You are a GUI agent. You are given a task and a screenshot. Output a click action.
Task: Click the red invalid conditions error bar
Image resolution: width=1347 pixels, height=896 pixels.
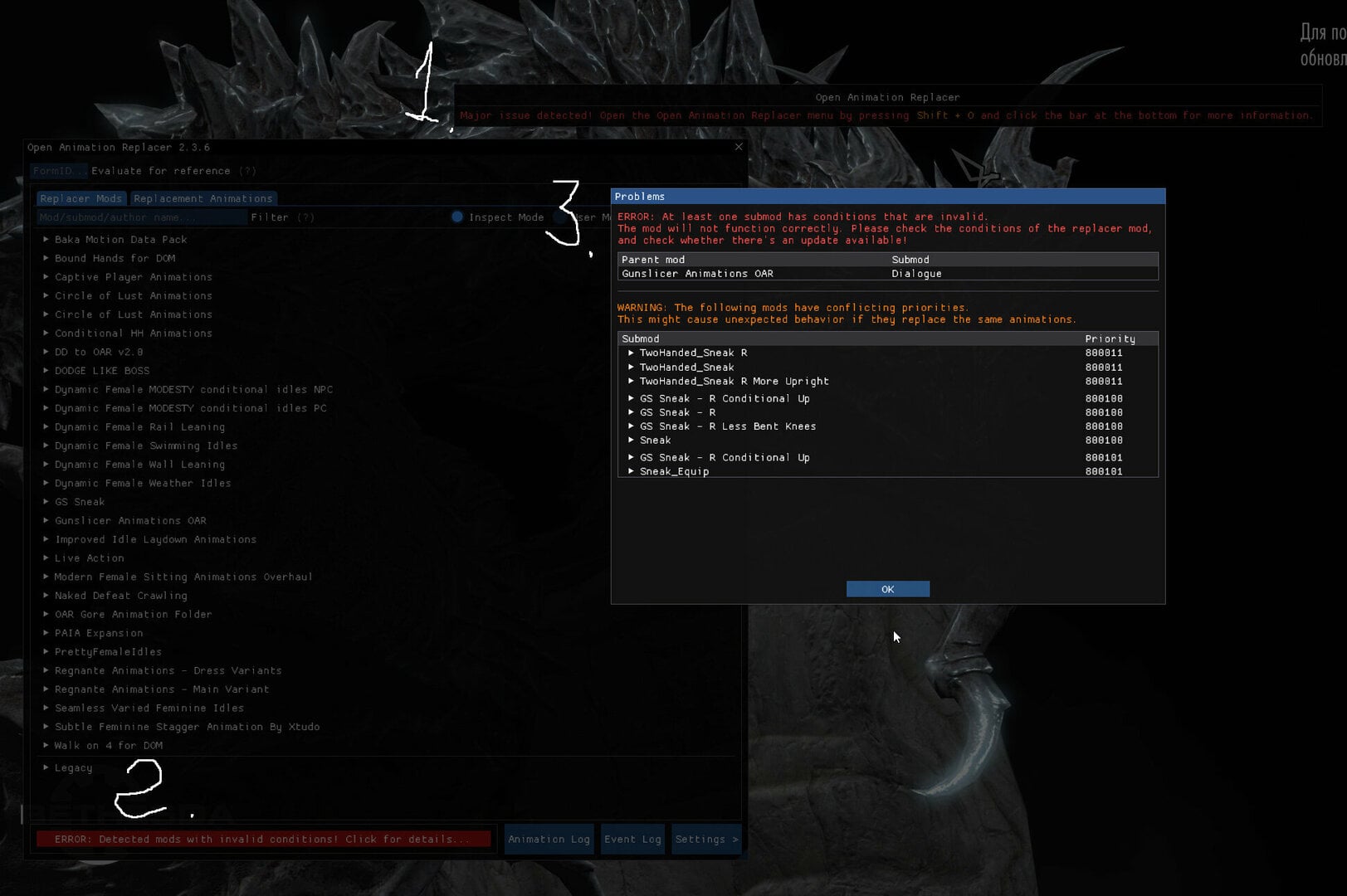[x=264, y=840]
